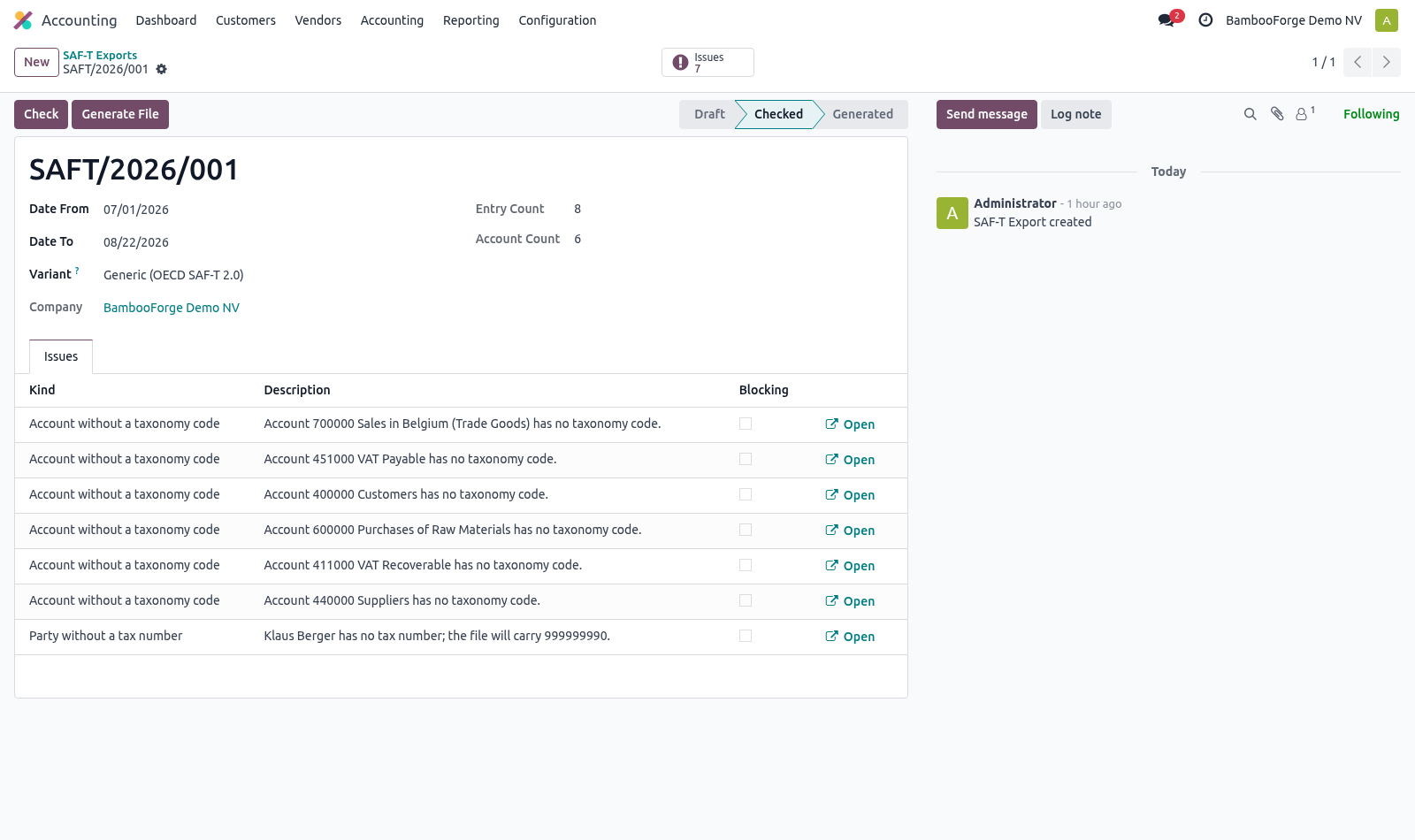This screenshot has height=840, width=1415.
Task: Open the Vendors menu
Action: (x=318, y=20)
